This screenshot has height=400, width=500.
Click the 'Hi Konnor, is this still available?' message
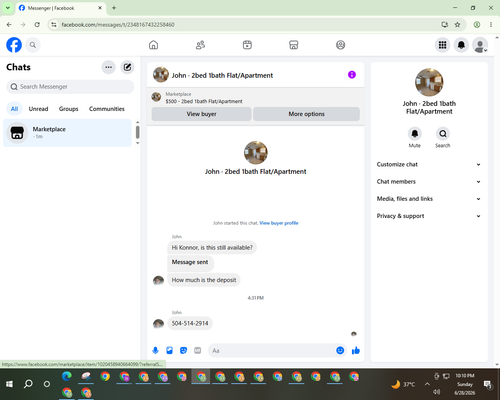point(212,248)
